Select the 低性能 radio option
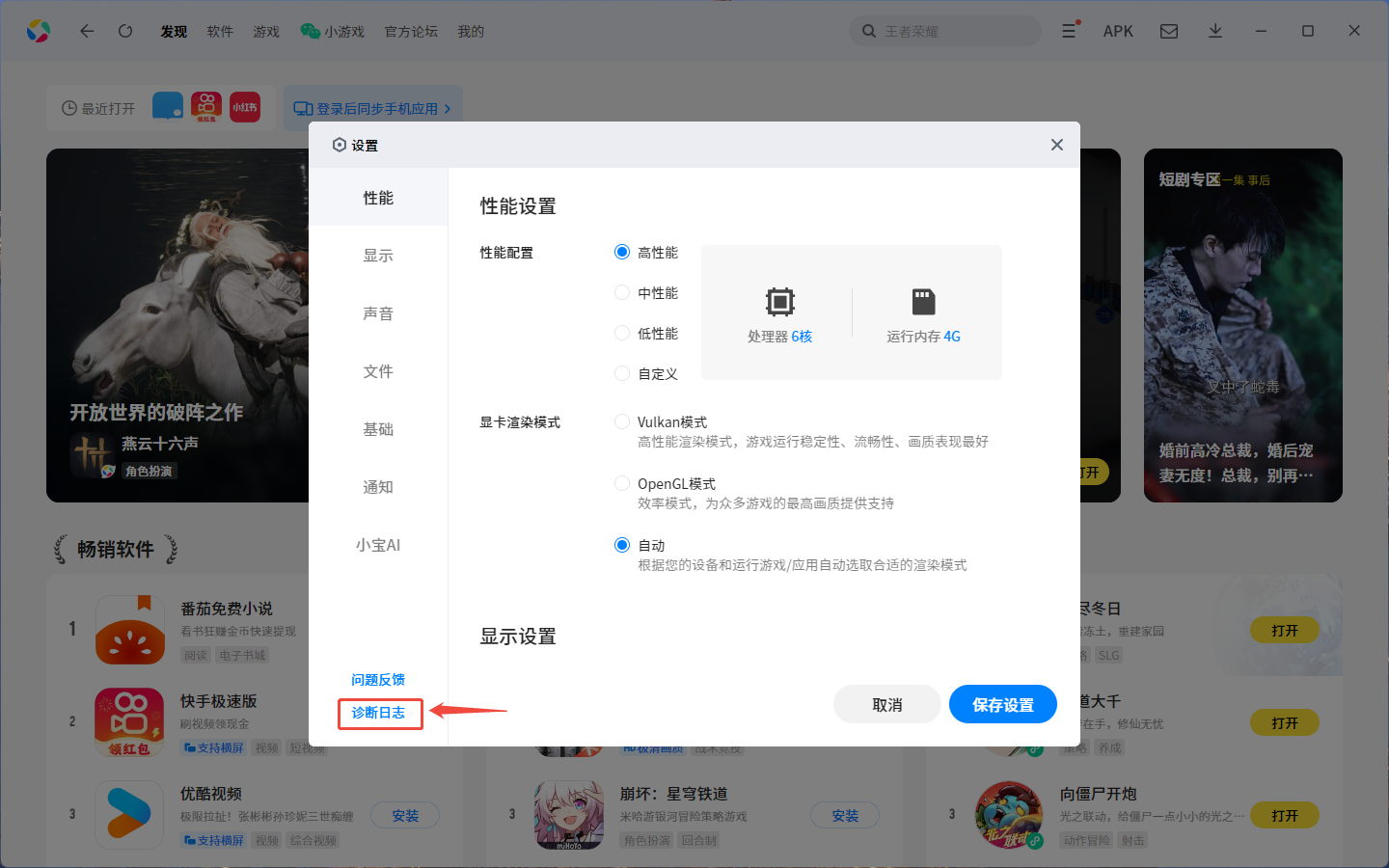The image size is (1389, 868). [622, 333]
